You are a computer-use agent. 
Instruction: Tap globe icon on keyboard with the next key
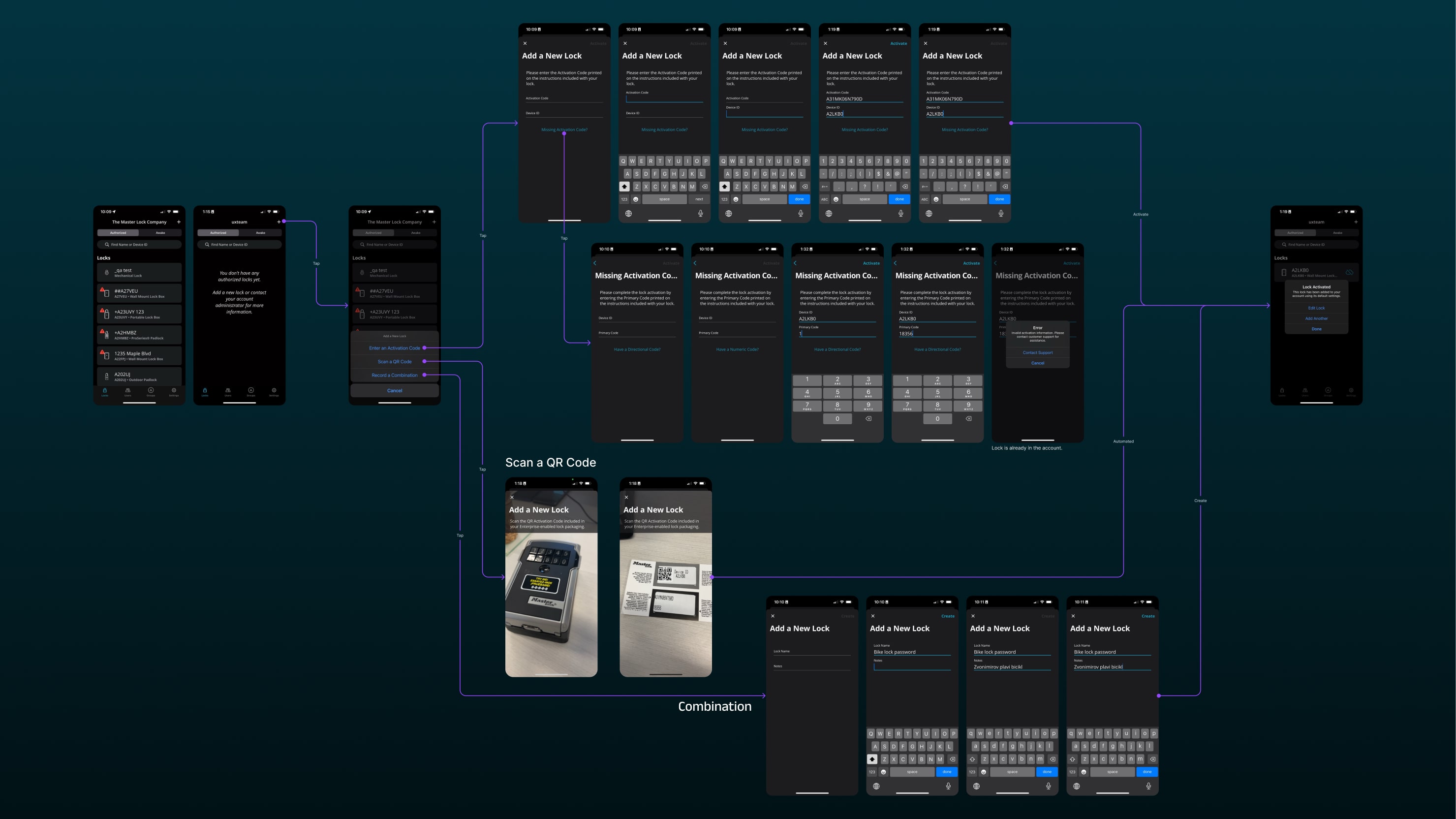(628, 213)
